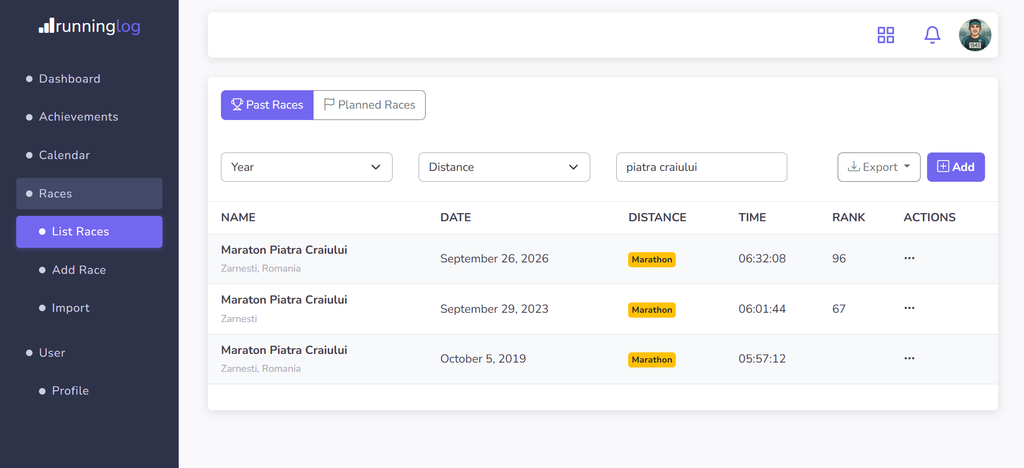Image resolution: width=1024 pixels, height=468 pixels.
Task: Click the date September 29, 2023
Action: click(494, 309)
